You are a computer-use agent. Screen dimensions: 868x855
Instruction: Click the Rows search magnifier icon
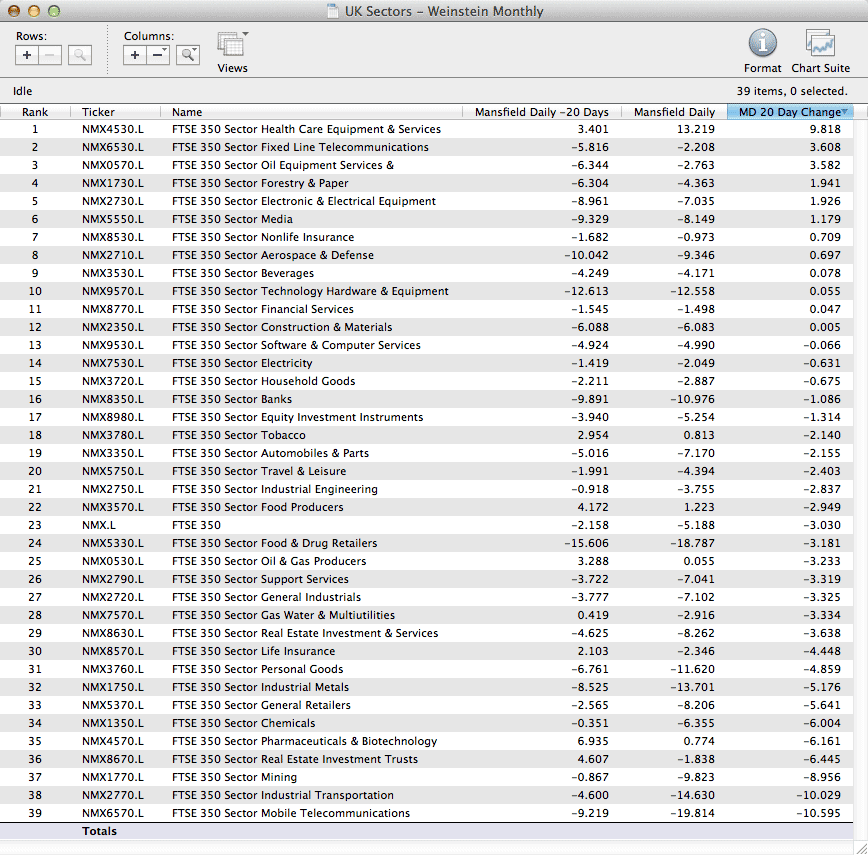tap(80, 55)
